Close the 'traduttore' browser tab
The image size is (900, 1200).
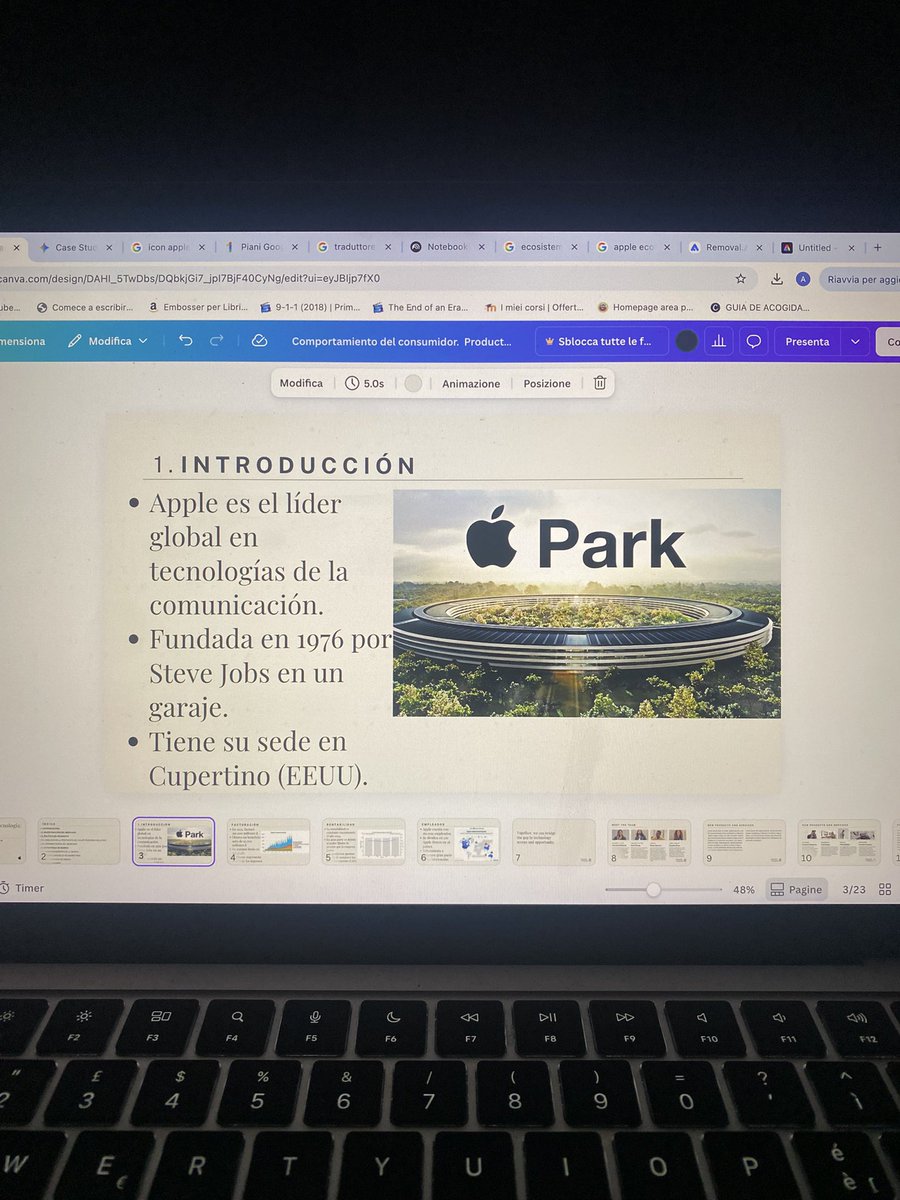(387, 247)
